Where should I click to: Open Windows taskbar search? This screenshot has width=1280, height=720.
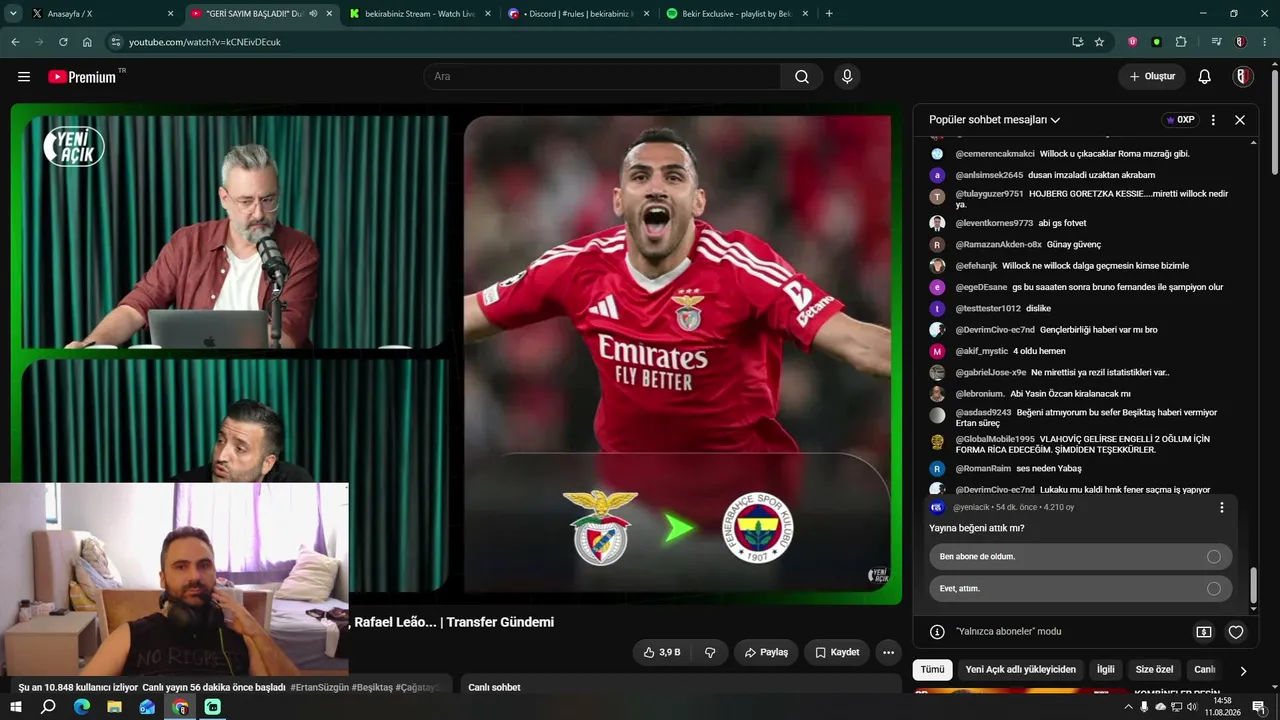48,707
